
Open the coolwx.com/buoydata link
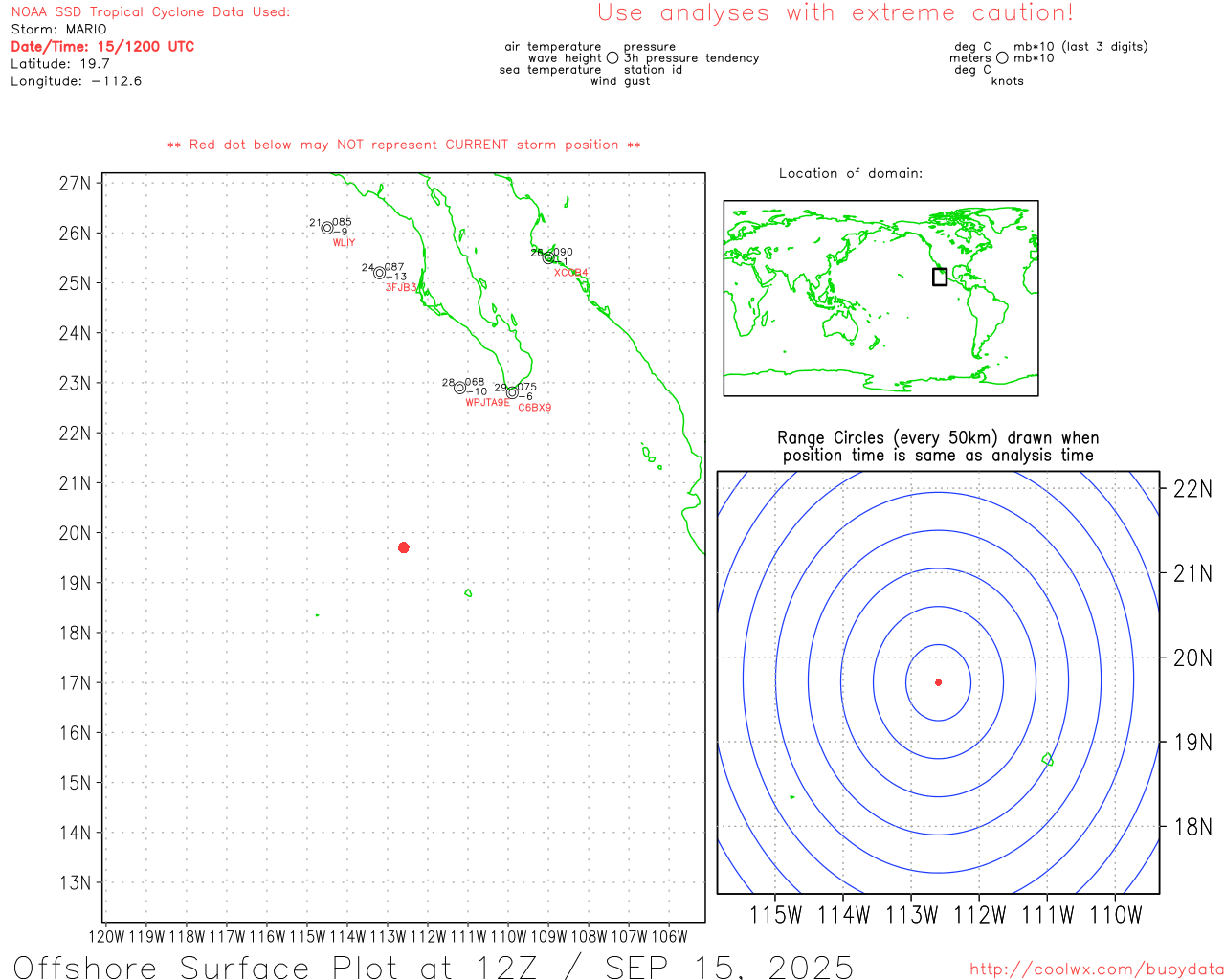(x=1097, y=969)
